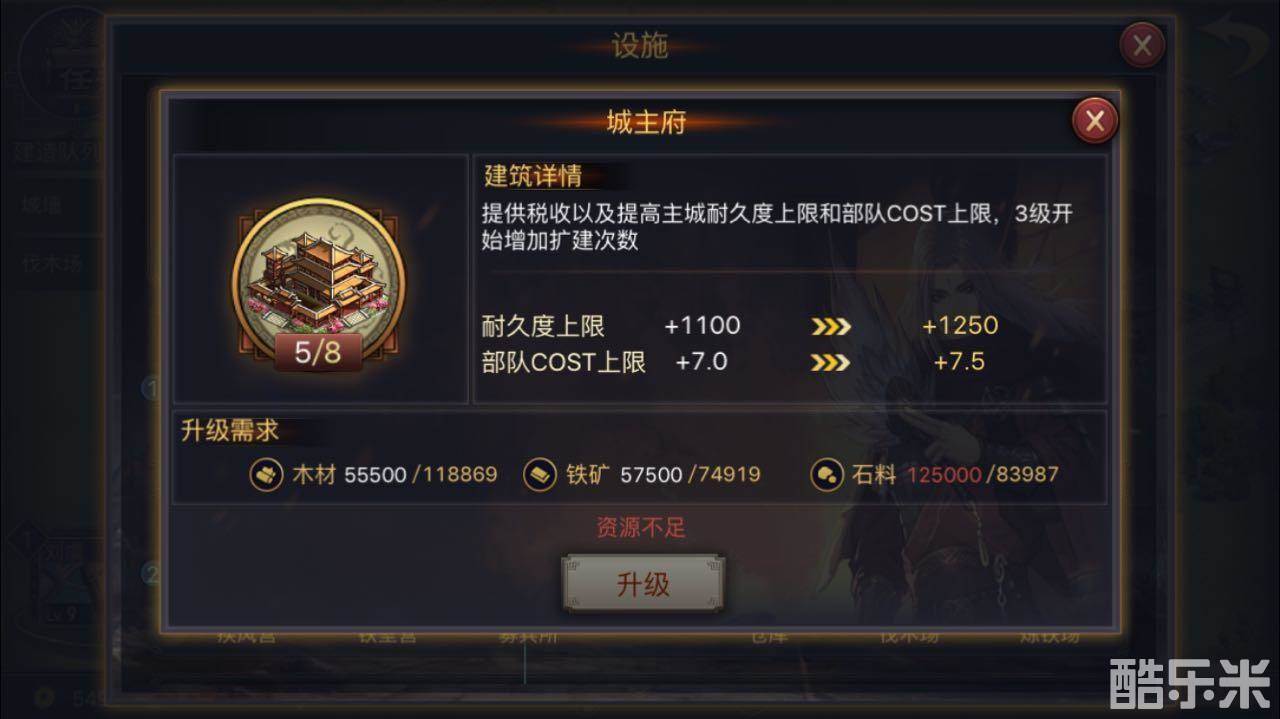
Task: Click the 耐久度上限 upgrade arrows
Action: (830, 326)
